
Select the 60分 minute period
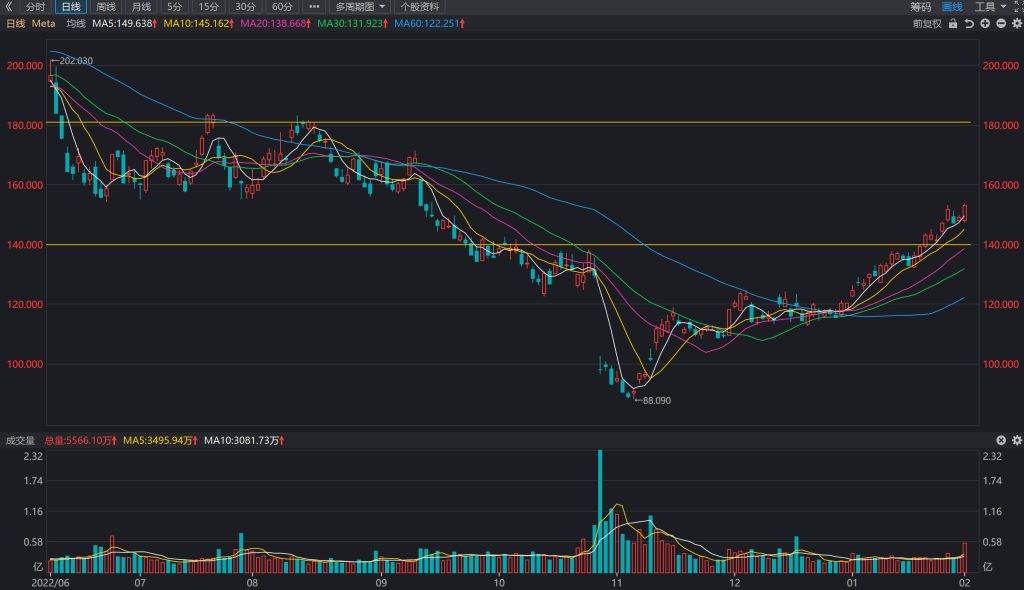(x=282, y=7)
